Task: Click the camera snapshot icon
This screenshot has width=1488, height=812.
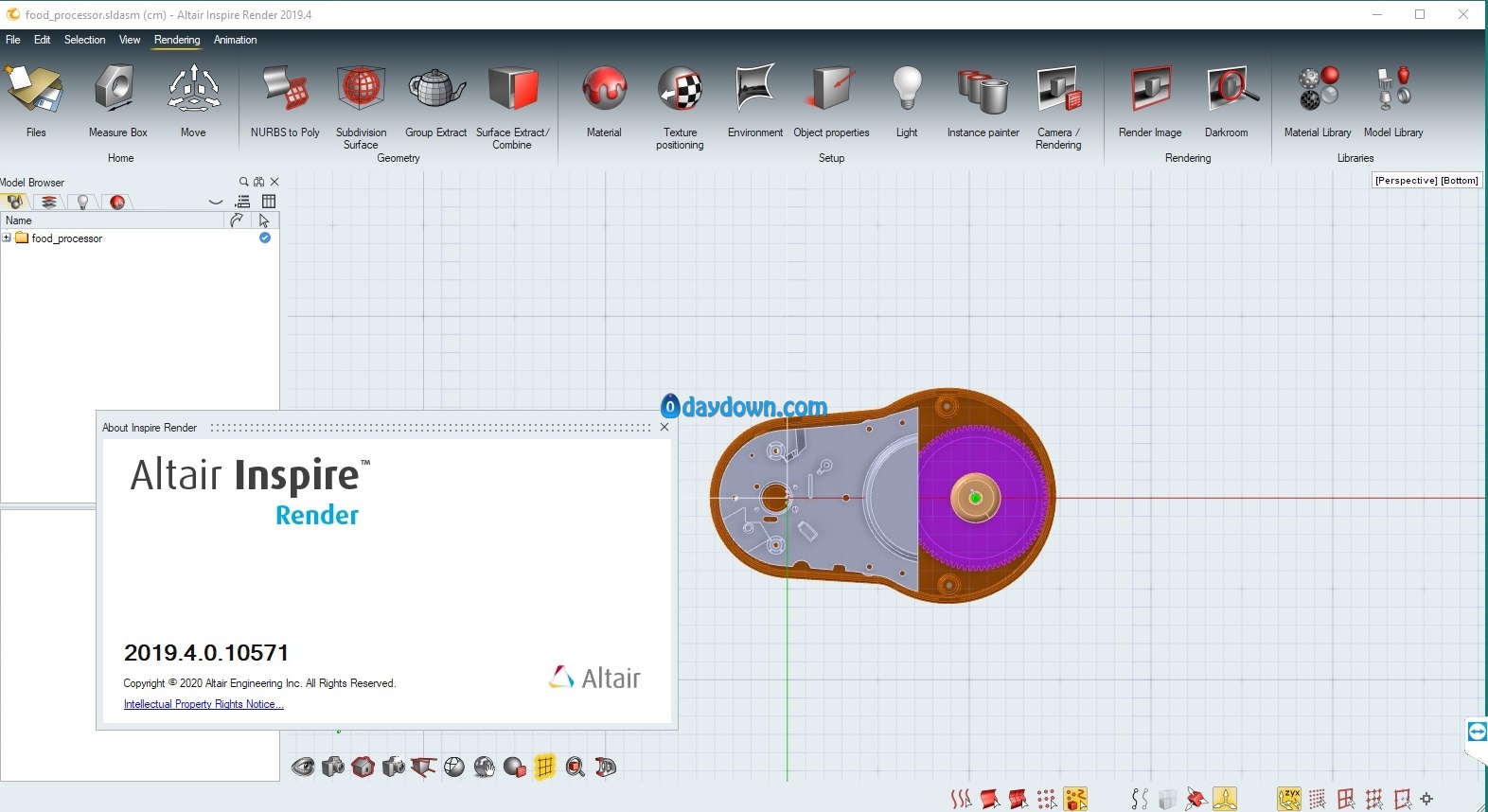Action: pos(333,767)
